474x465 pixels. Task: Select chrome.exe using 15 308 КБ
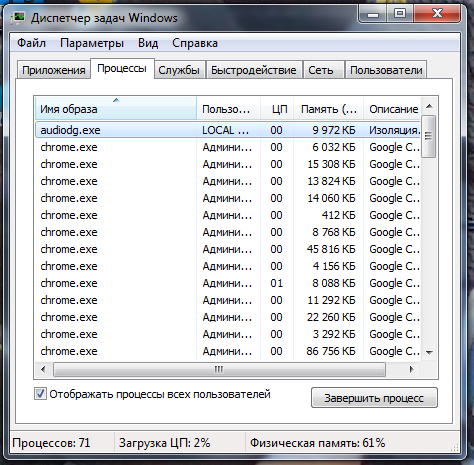tap(228, 164)
